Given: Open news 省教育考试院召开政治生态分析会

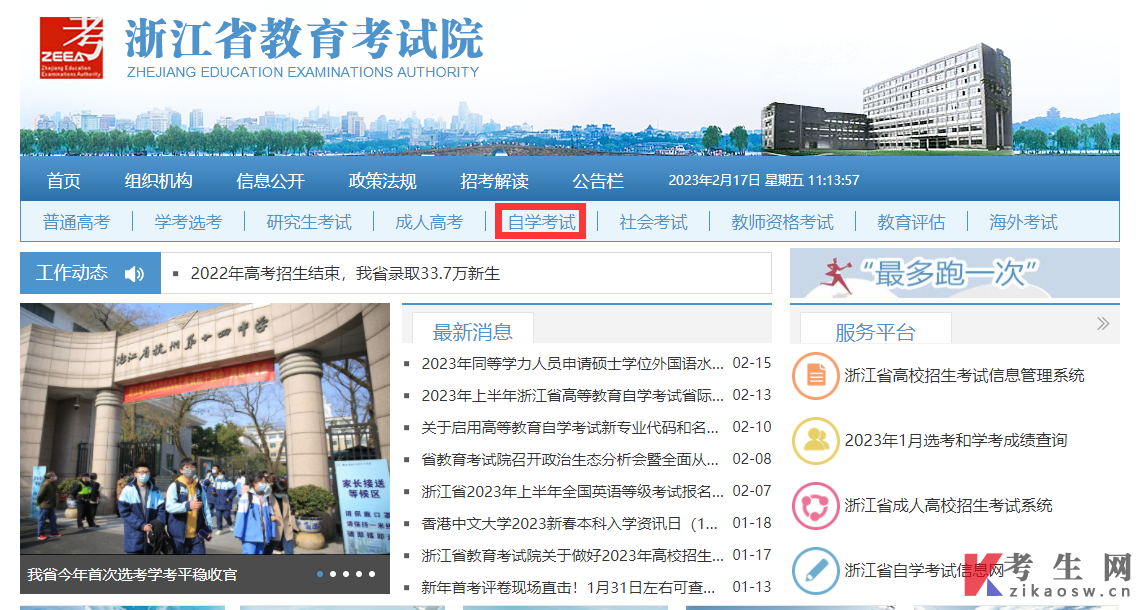Looking at the screenshot, I should pyautogui.click(x=570, y=460).
